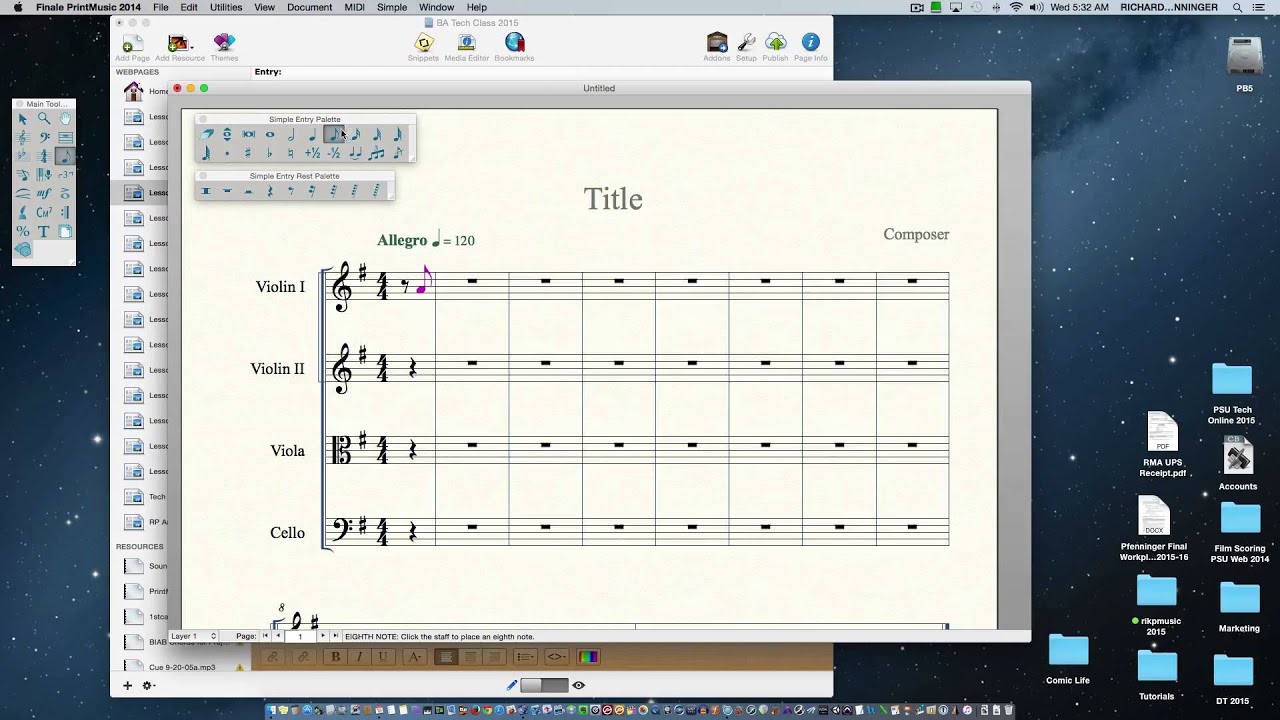Select the Selection arrow tool in Main Tool palette
This screenshot has width=1280, height=720.
coord(22,118)
